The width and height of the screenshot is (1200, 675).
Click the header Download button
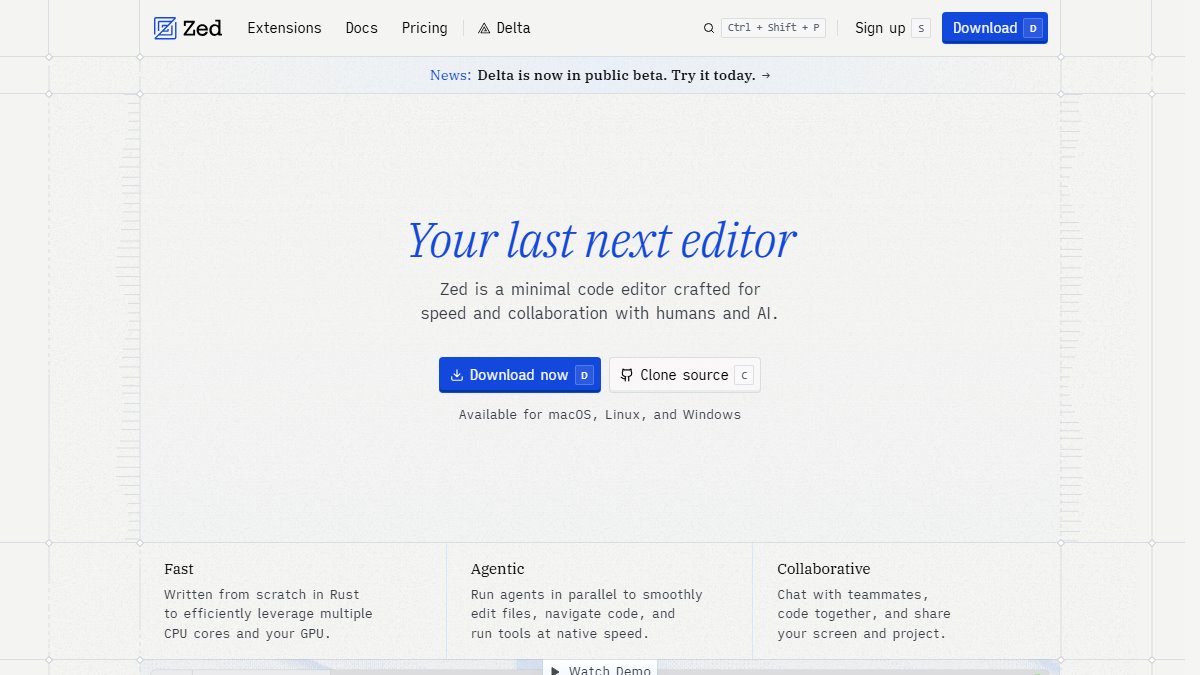[995, 28]
